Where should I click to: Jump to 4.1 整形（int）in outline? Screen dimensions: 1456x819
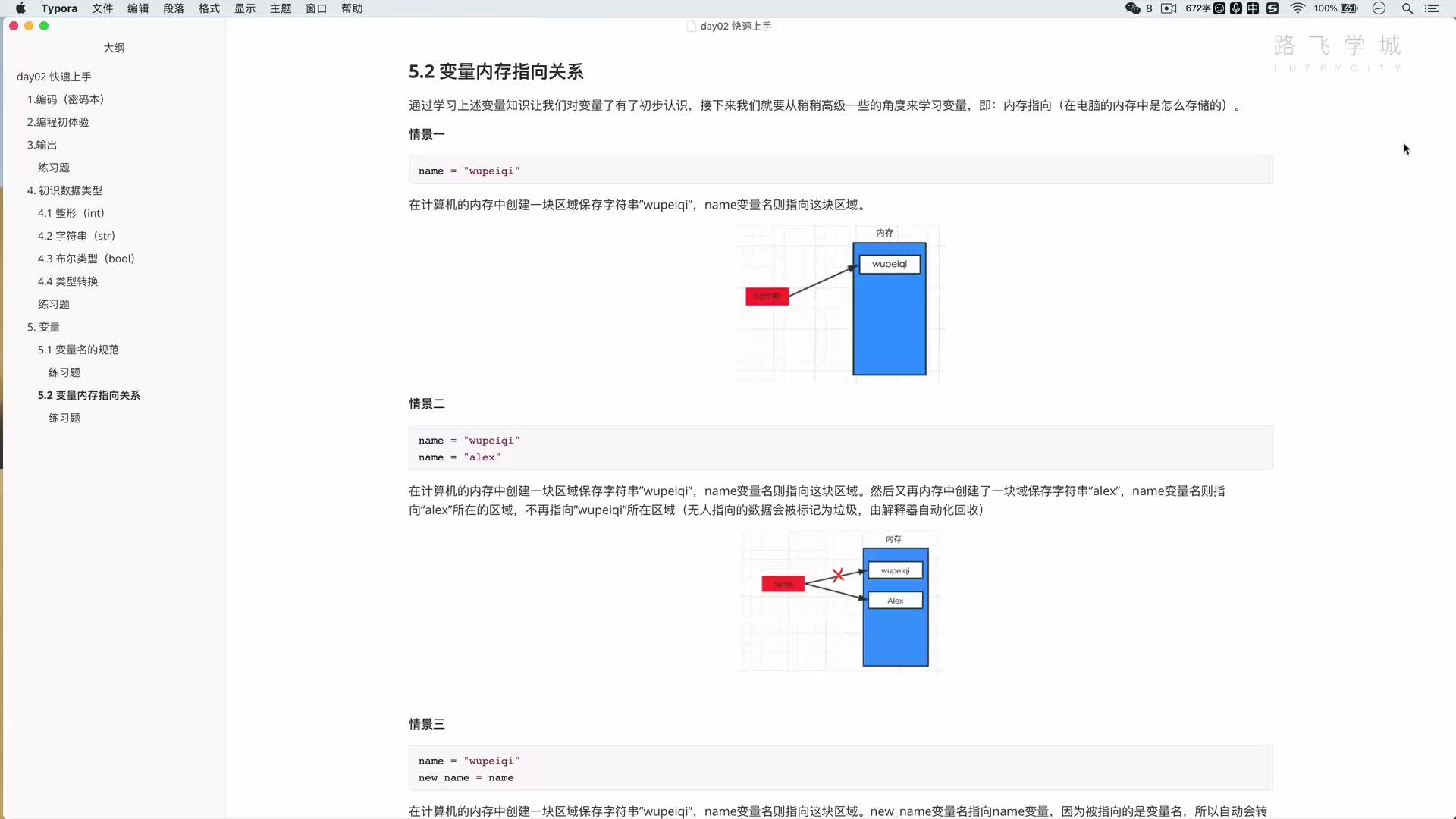coord(71,213)
